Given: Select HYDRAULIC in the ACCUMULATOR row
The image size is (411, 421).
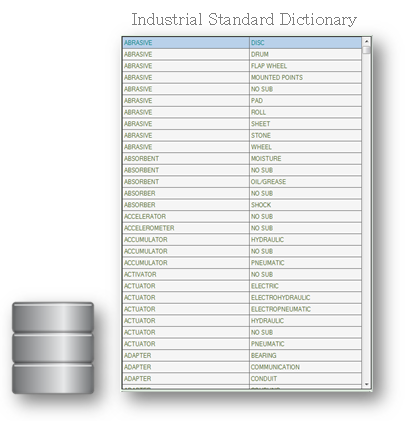Looking at the screenshot, I should (305, 240).
